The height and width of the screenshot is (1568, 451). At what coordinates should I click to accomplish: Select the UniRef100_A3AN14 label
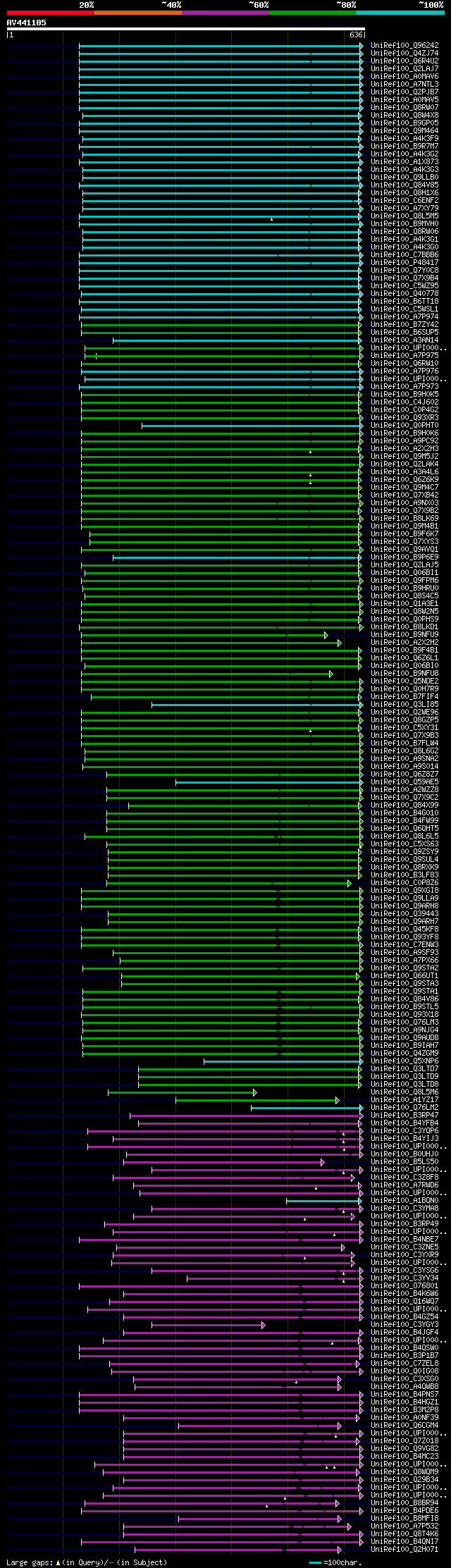(404, 340)
